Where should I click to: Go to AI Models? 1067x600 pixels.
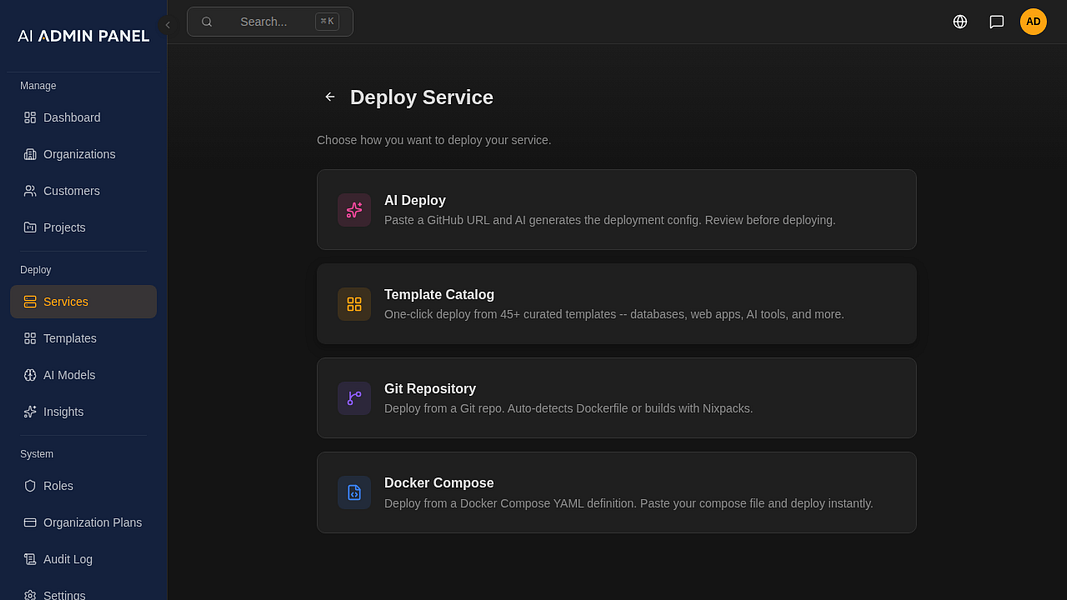click(x=83, y=375)
